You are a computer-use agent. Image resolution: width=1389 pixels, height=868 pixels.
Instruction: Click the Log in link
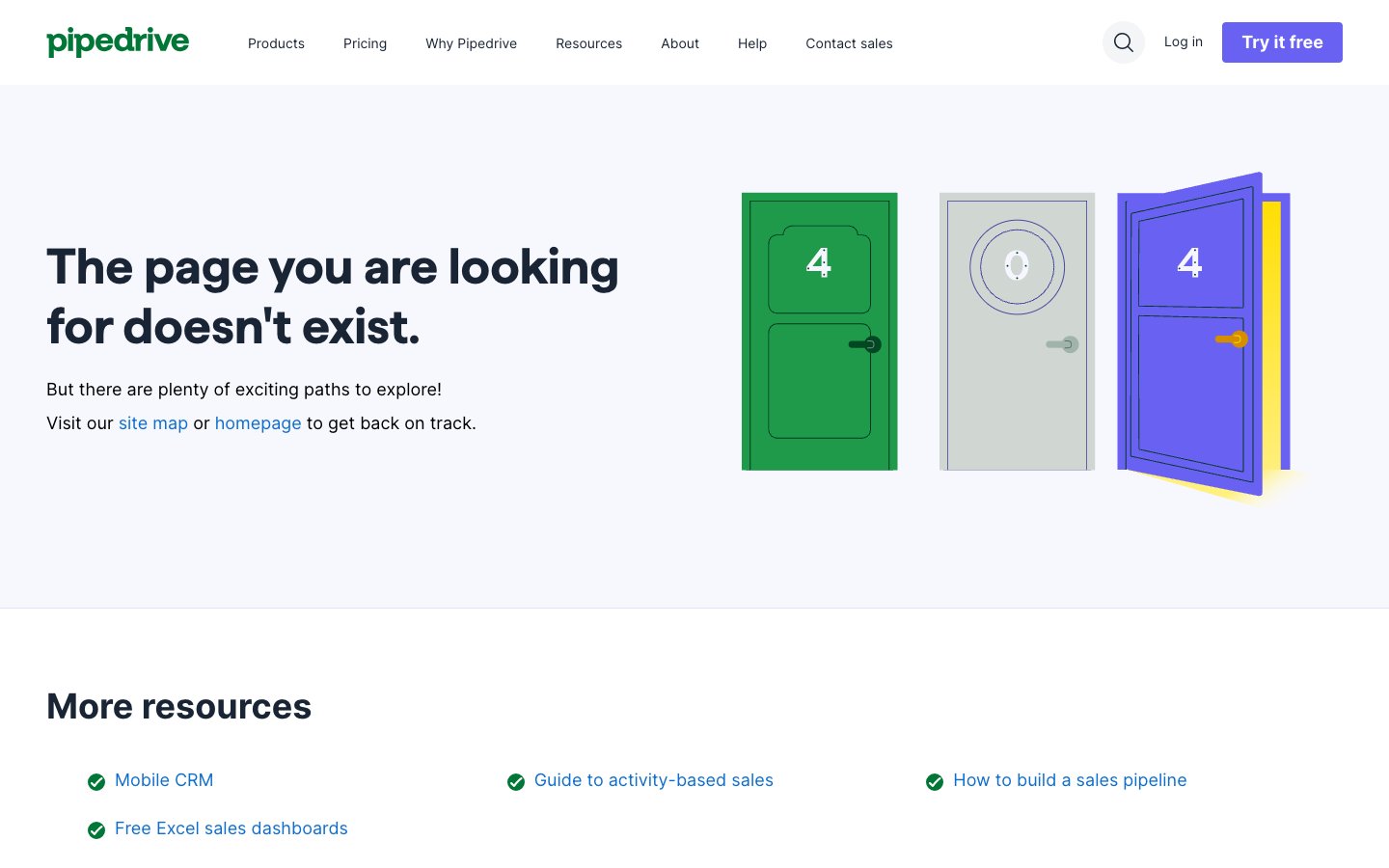coord(1183,41)
